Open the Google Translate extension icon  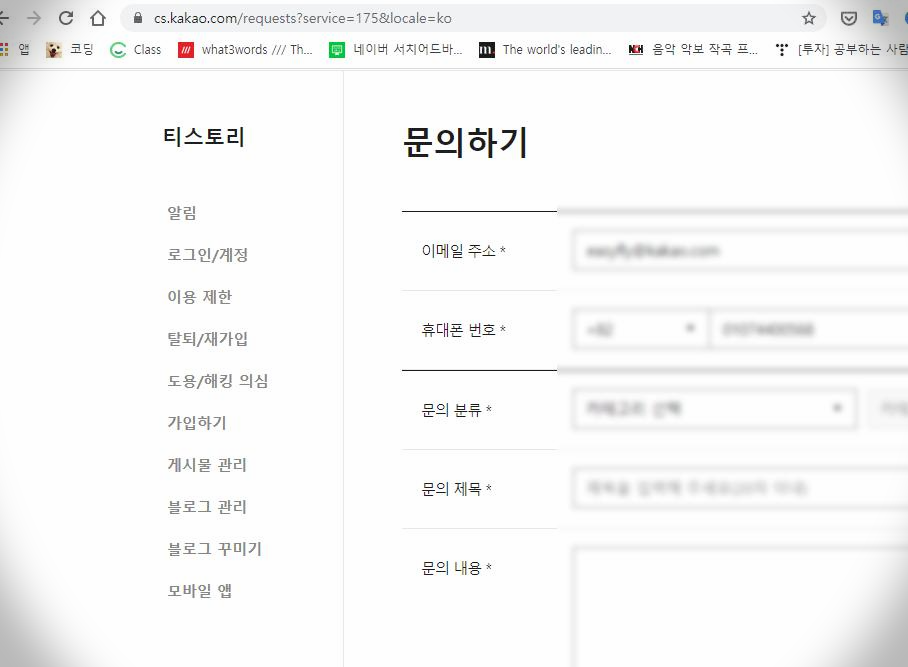coord(880,18)
